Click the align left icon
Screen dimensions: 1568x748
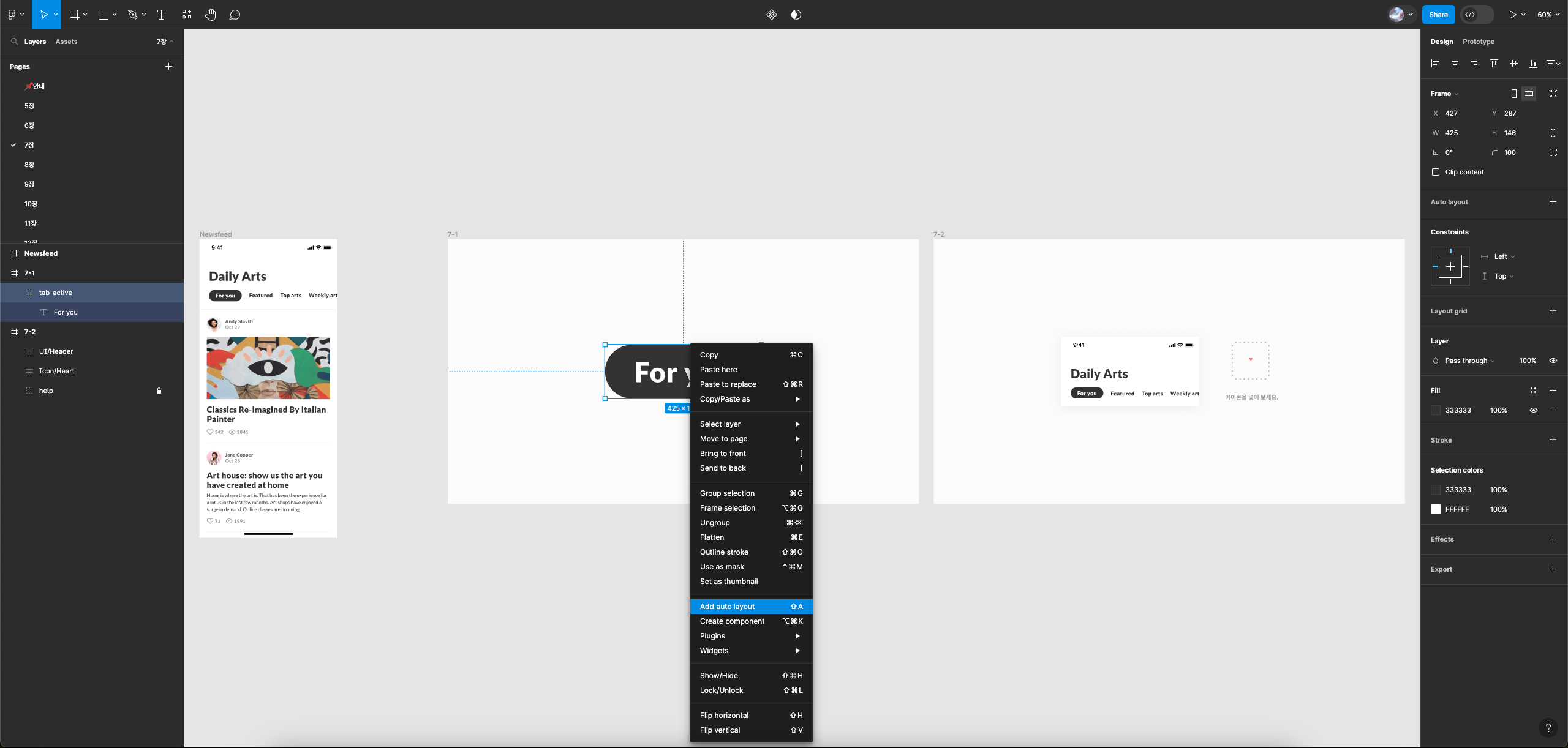pos(1435,64)
